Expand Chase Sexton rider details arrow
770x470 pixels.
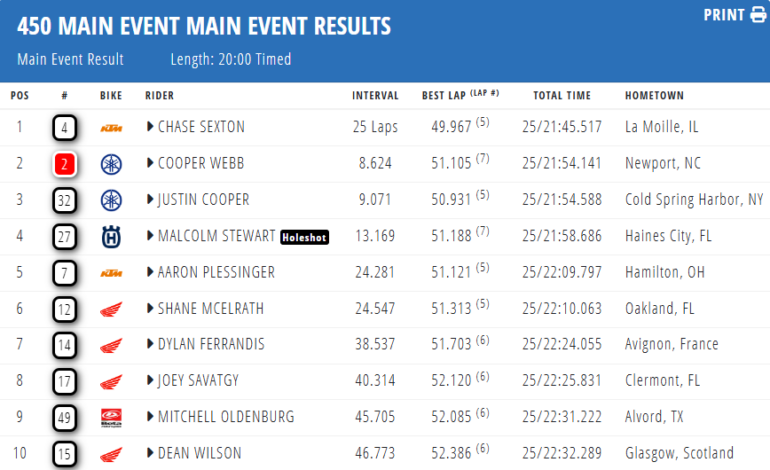150,127
